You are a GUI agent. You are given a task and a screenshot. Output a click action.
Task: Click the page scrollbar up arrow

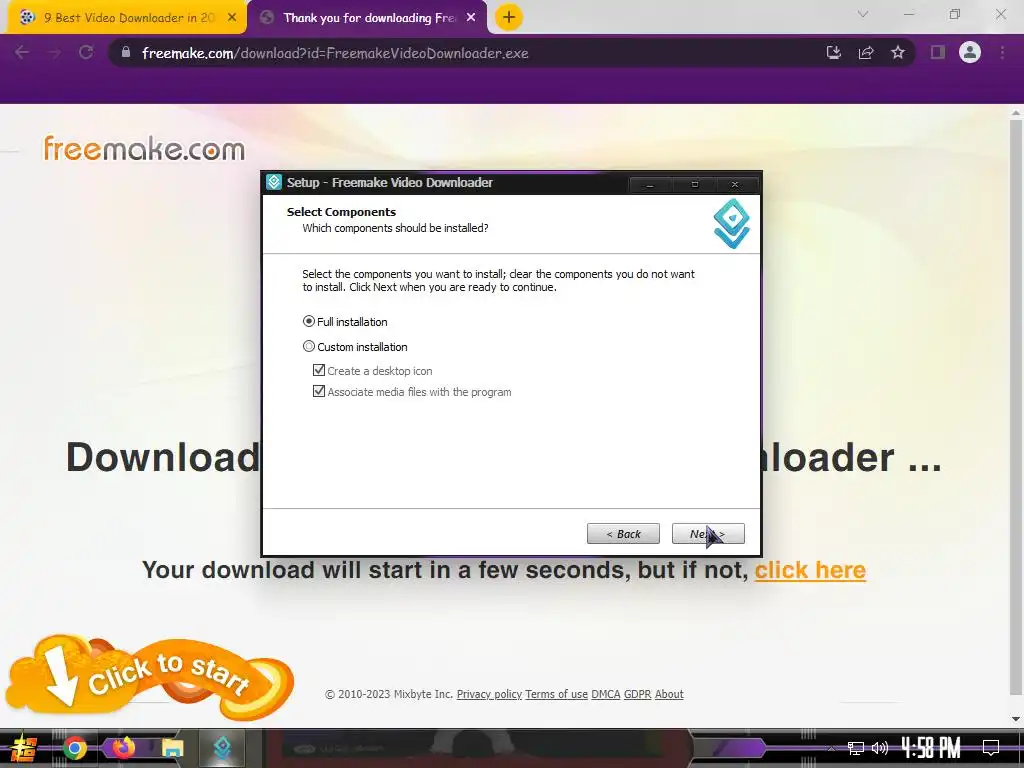click(1016, 112)
